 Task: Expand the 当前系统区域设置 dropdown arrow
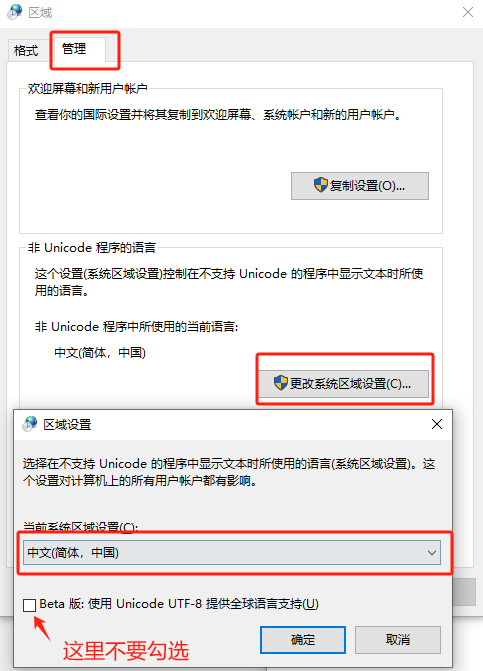(432, 552)
